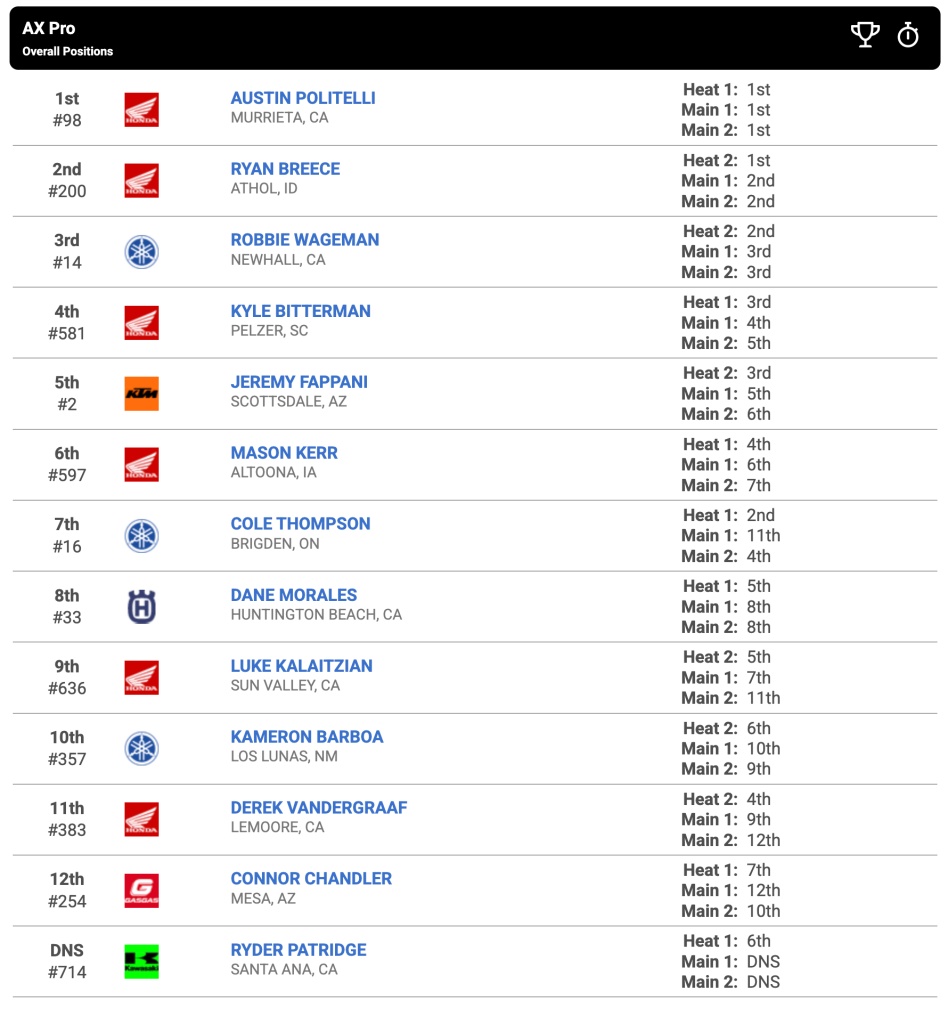Click the Derek Vandergraaf link
Image resolution: width=948 pixels, height=1024 pixels.
point(319,808)
